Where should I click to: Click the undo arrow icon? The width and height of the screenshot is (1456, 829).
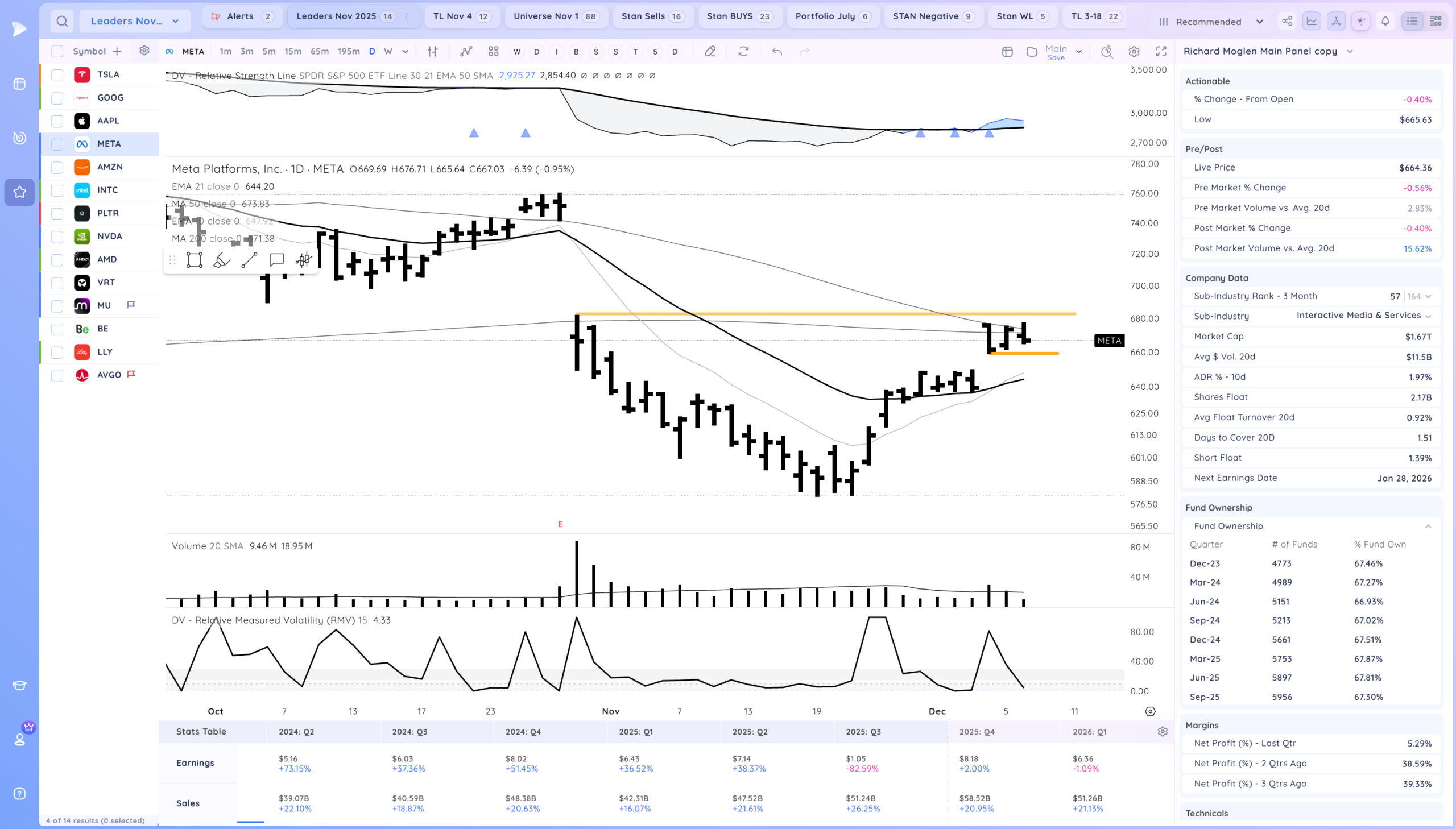pos(777,51)
